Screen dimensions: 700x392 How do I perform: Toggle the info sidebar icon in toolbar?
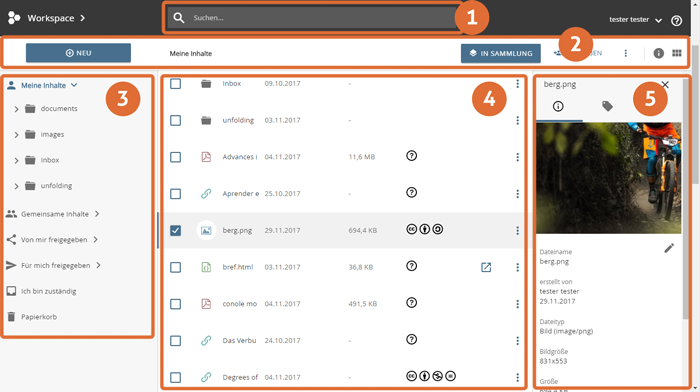click(x=658, y=53)
